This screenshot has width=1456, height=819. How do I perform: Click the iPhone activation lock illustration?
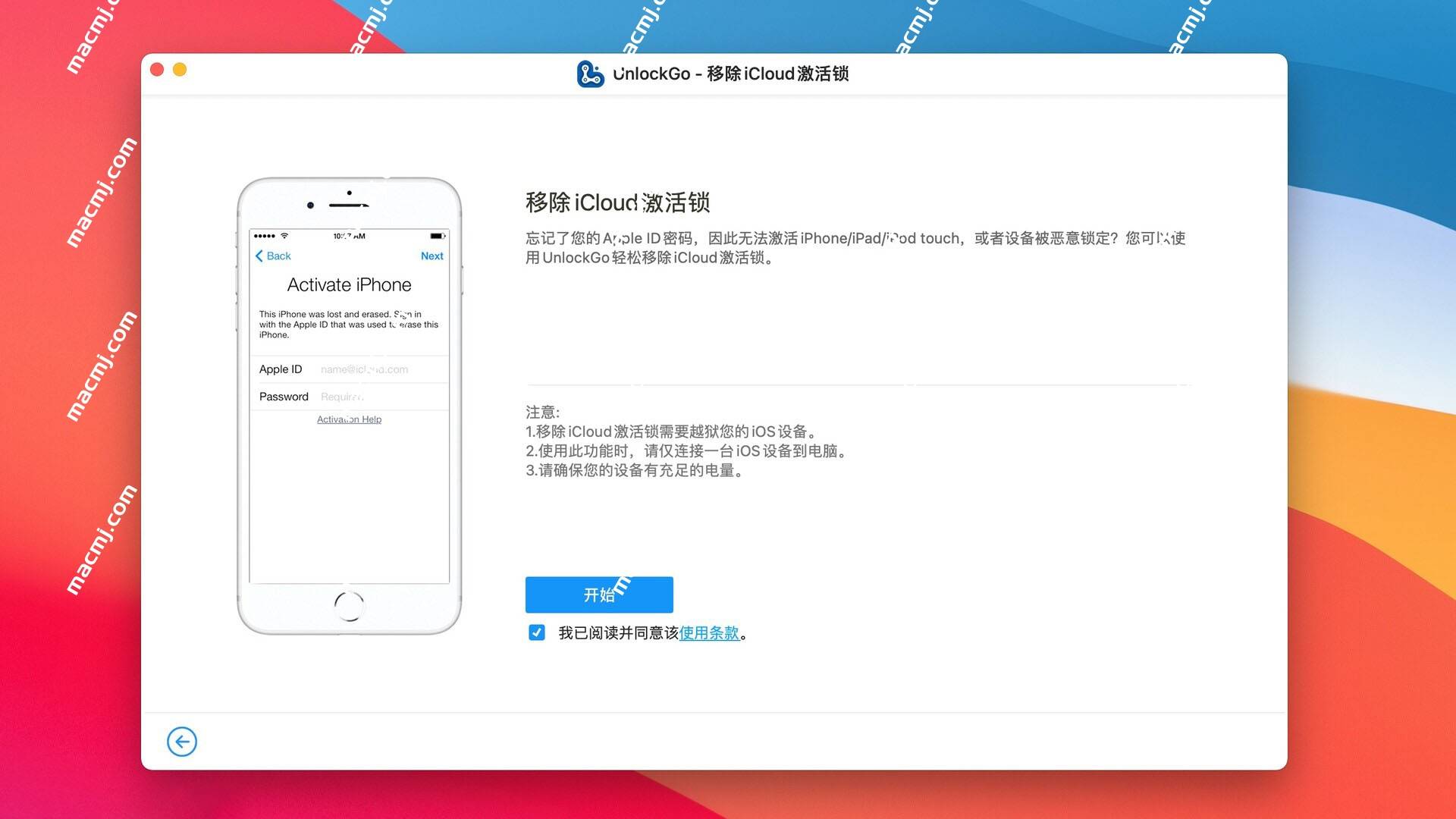(x=350, y=406)
